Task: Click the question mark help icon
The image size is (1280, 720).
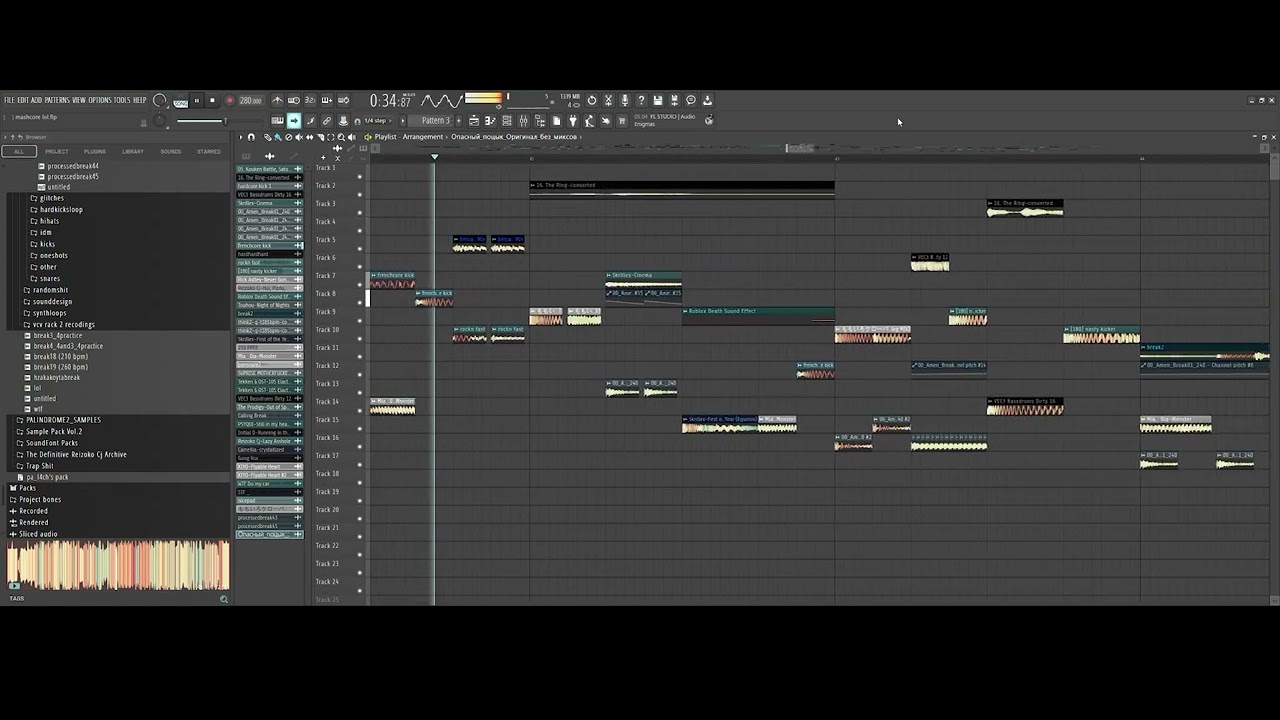Action: click(641, 100)
